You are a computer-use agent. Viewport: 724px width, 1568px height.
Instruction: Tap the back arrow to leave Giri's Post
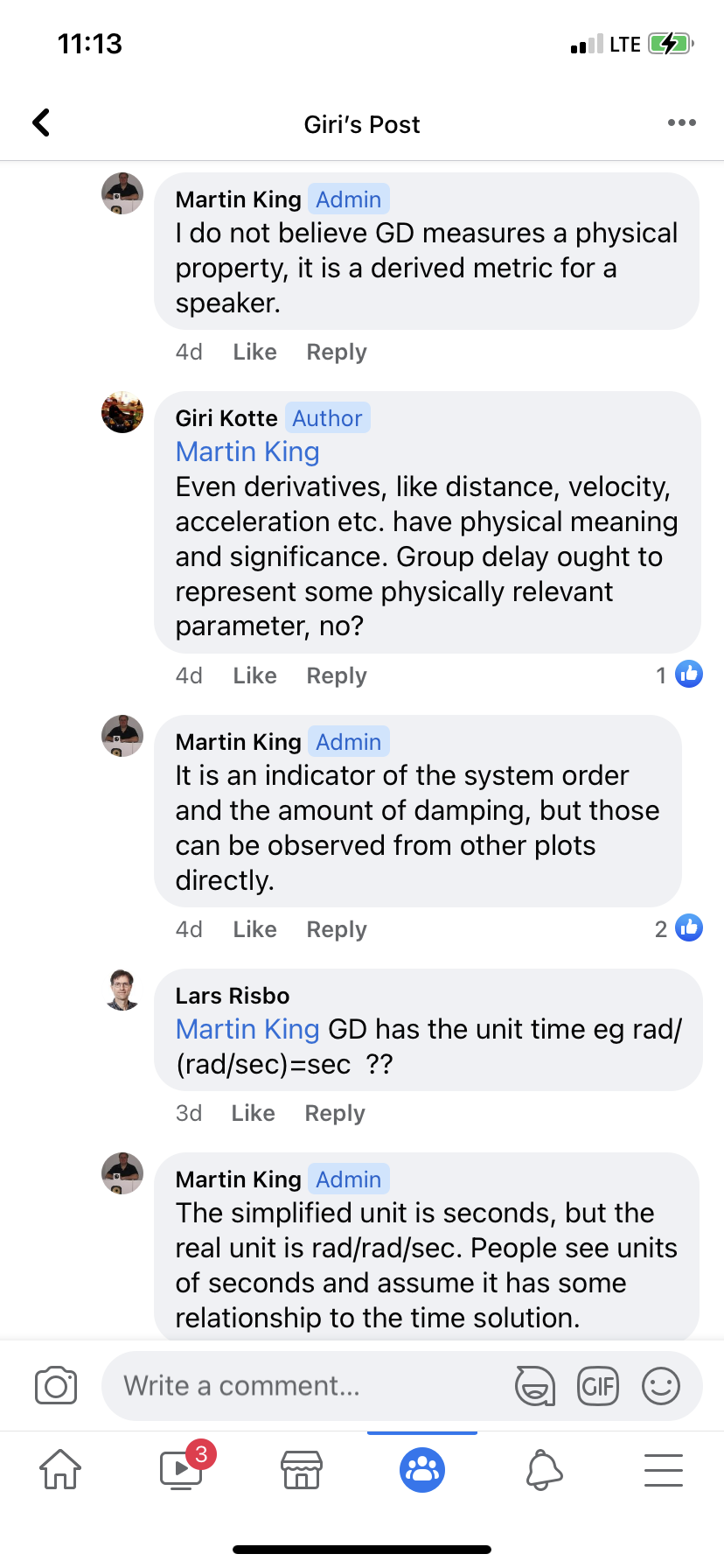click(x=41, y=122)
